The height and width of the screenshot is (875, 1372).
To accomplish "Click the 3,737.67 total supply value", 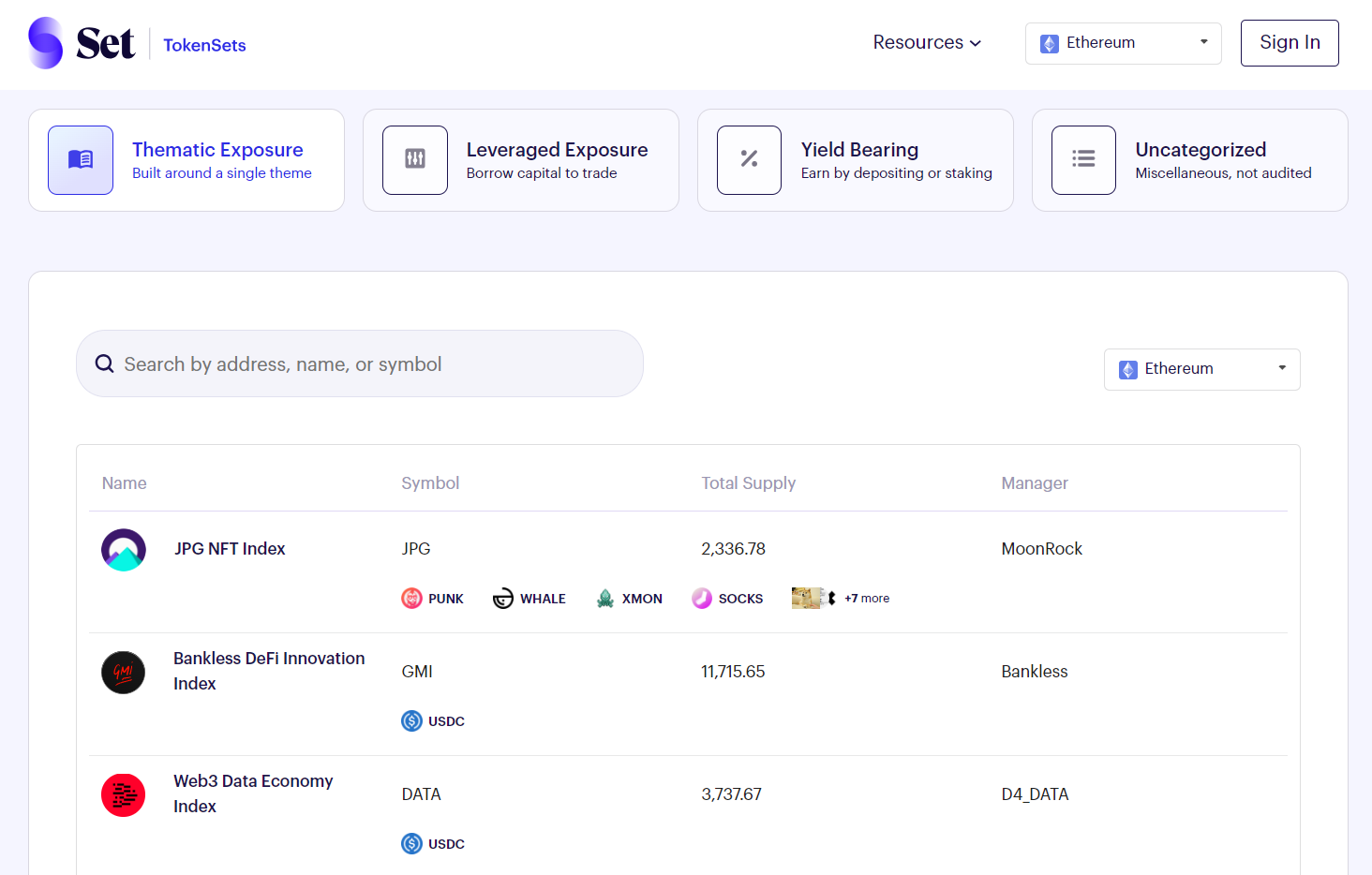I will [731, 794].
